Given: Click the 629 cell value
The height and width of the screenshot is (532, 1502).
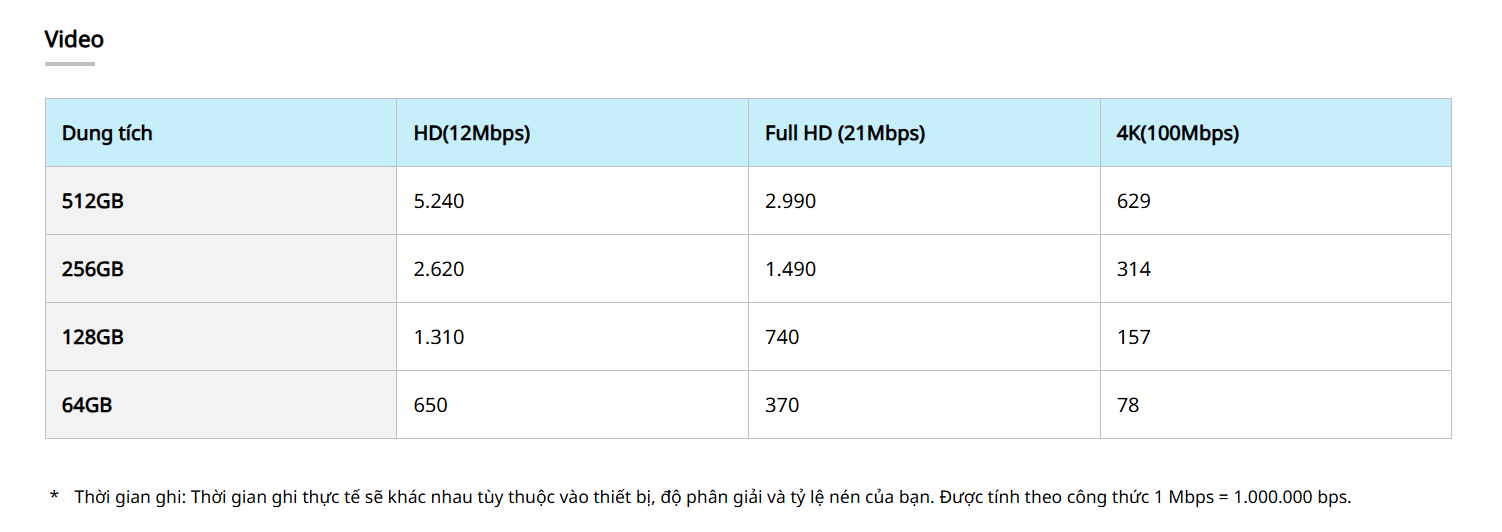Looking at the screenshot, I should coord(1134,201).
